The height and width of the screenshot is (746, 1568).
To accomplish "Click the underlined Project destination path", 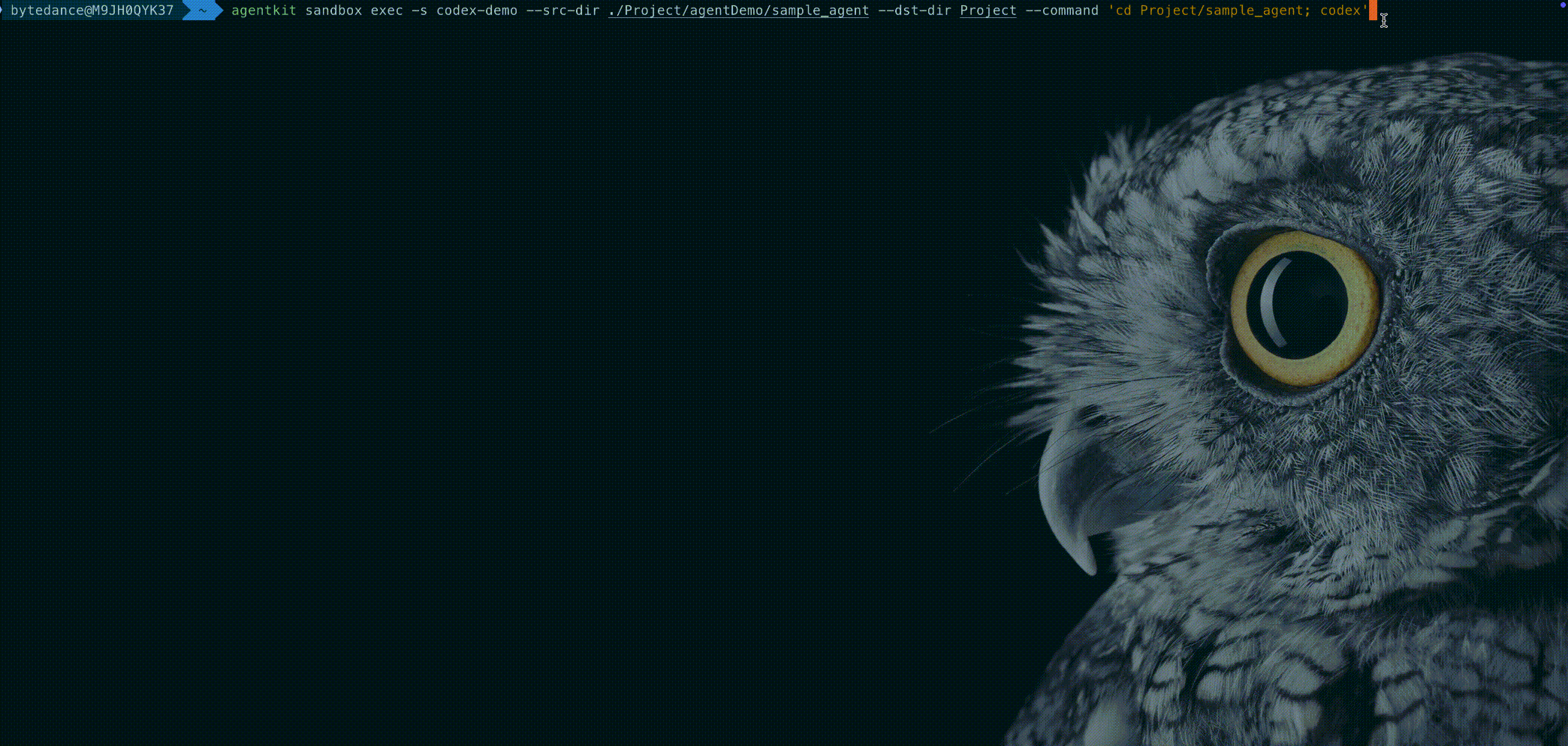I will [x=988, y=11].
